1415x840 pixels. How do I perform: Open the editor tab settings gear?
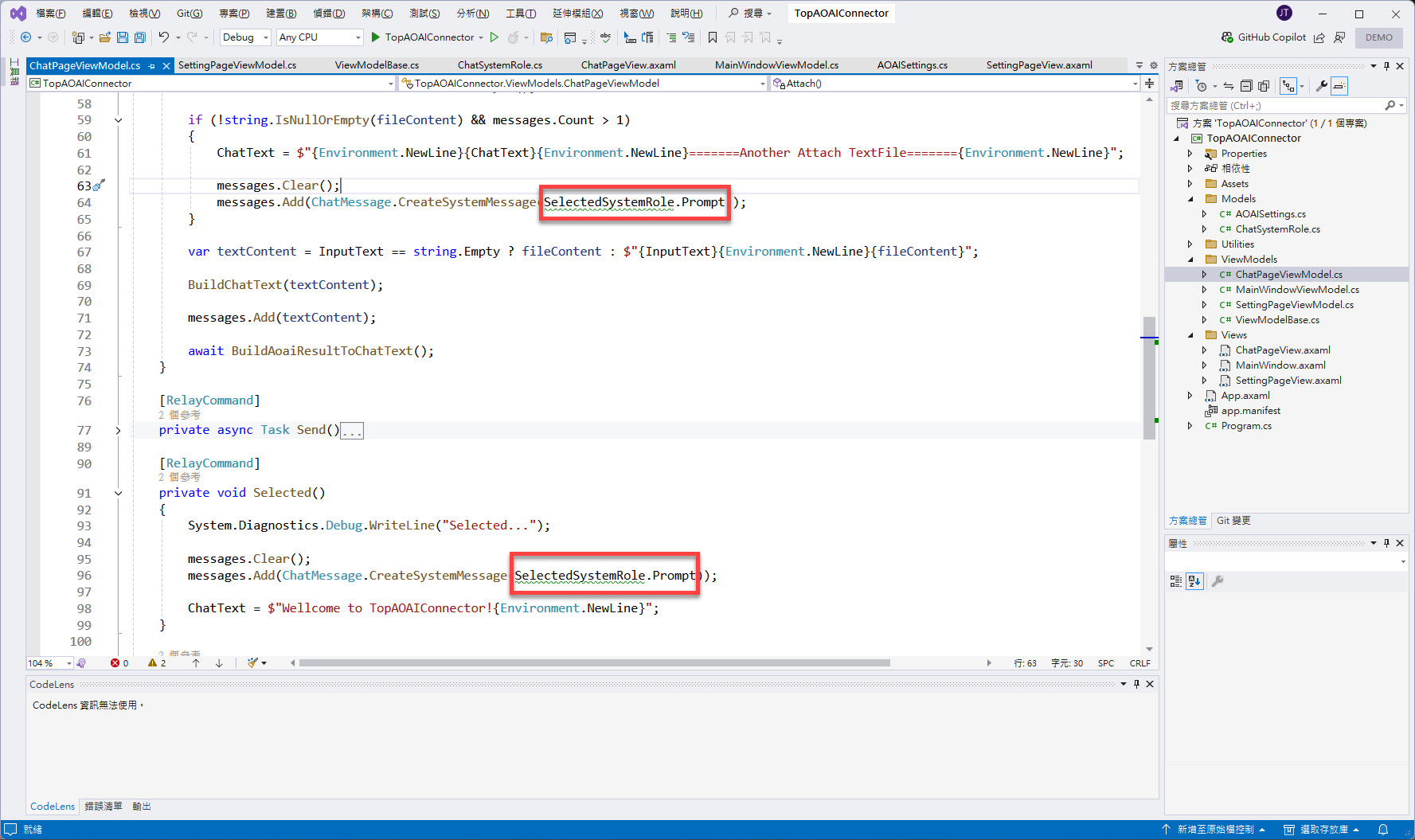pyautogui.click(x=1154, y=65)
